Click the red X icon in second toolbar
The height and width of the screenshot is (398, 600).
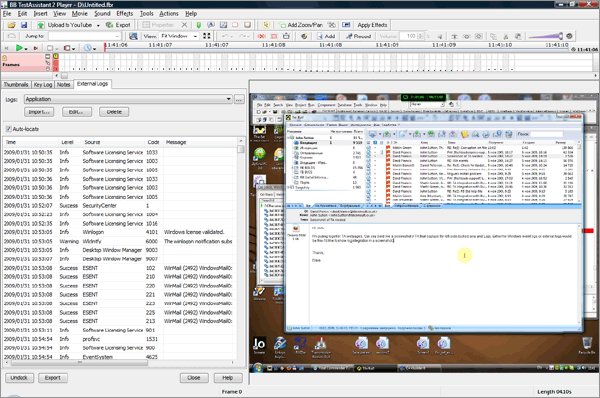[261, 36]
